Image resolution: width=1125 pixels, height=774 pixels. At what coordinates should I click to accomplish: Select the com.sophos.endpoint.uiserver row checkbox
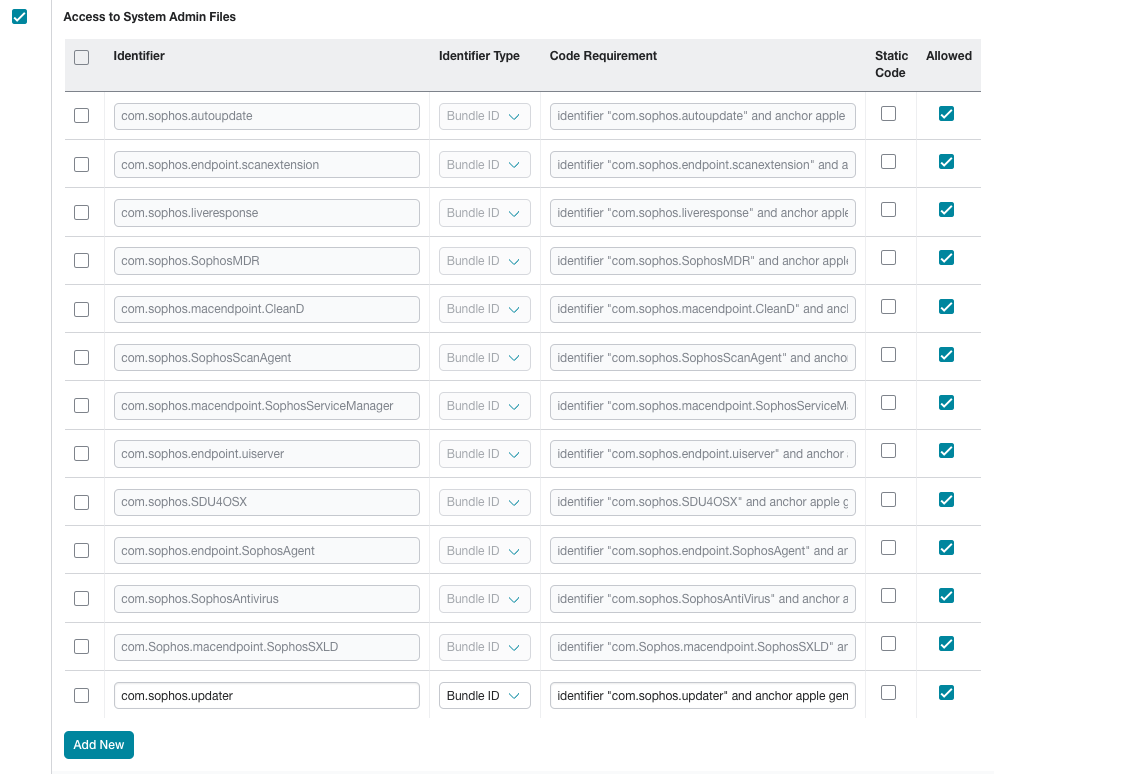[x=82, y=453]
